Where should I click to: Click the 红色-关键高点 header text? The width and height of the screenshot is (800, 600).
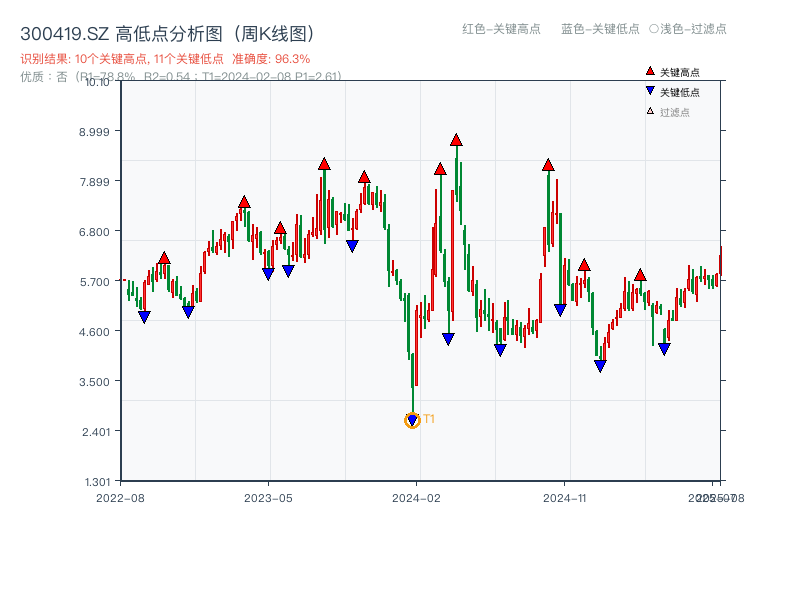501,29
